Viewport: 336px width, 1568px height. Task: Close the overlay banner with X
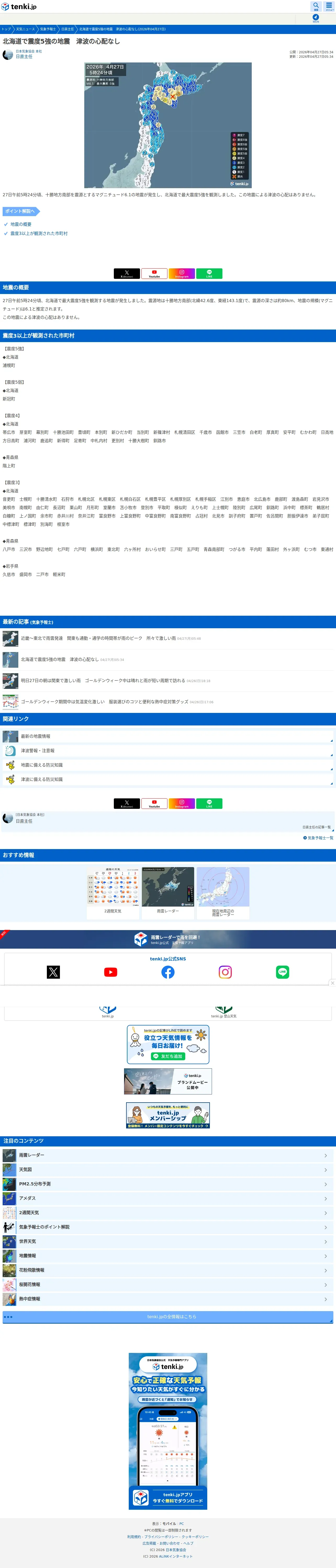pyautogui.click(x=332, y=983)
